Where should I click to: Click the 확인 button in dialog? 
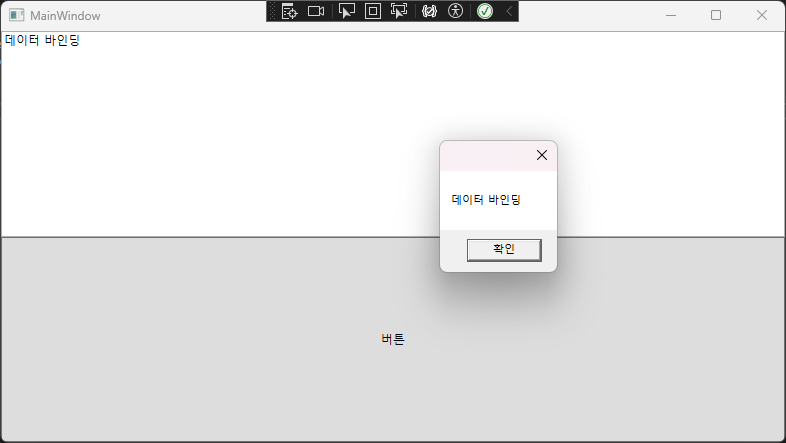point(504,250)
